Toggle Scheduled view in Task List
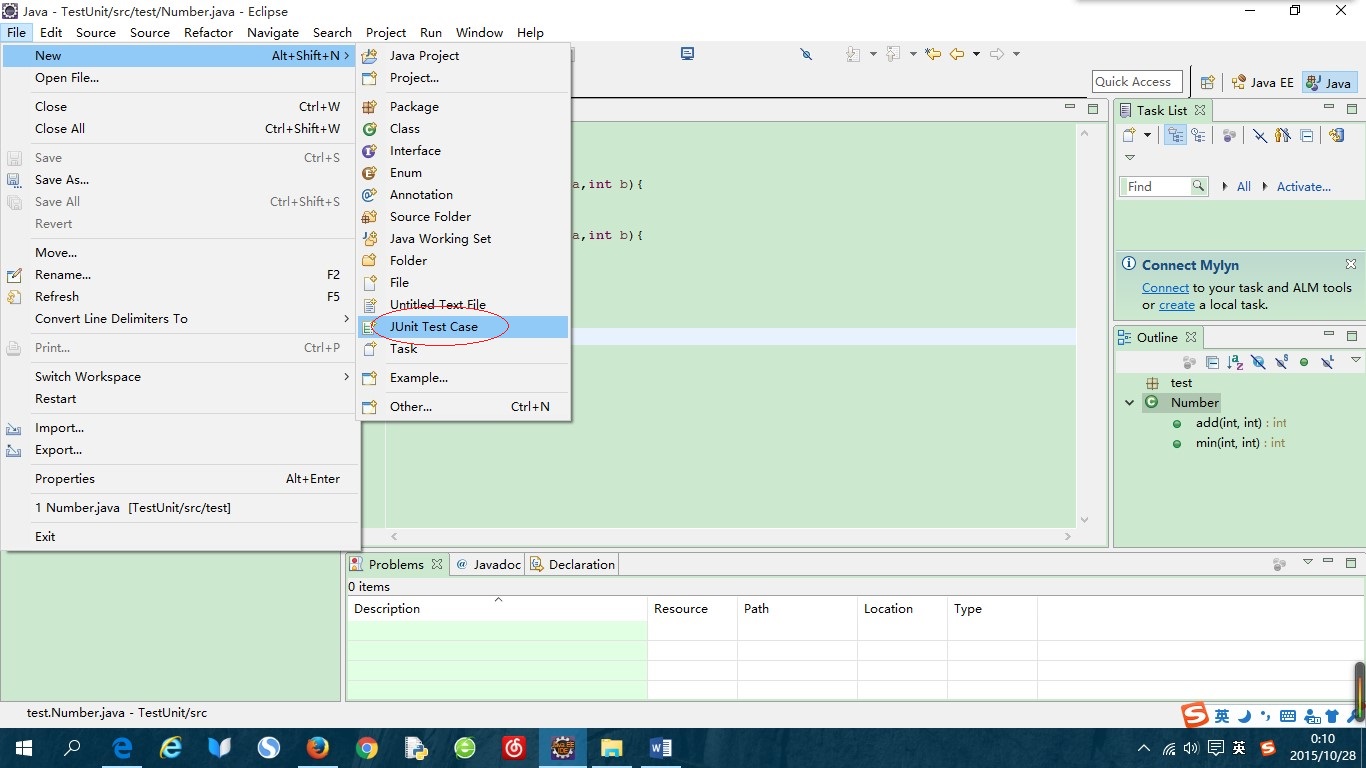This screenshot has width=1366, height=768. [1198, 135]
